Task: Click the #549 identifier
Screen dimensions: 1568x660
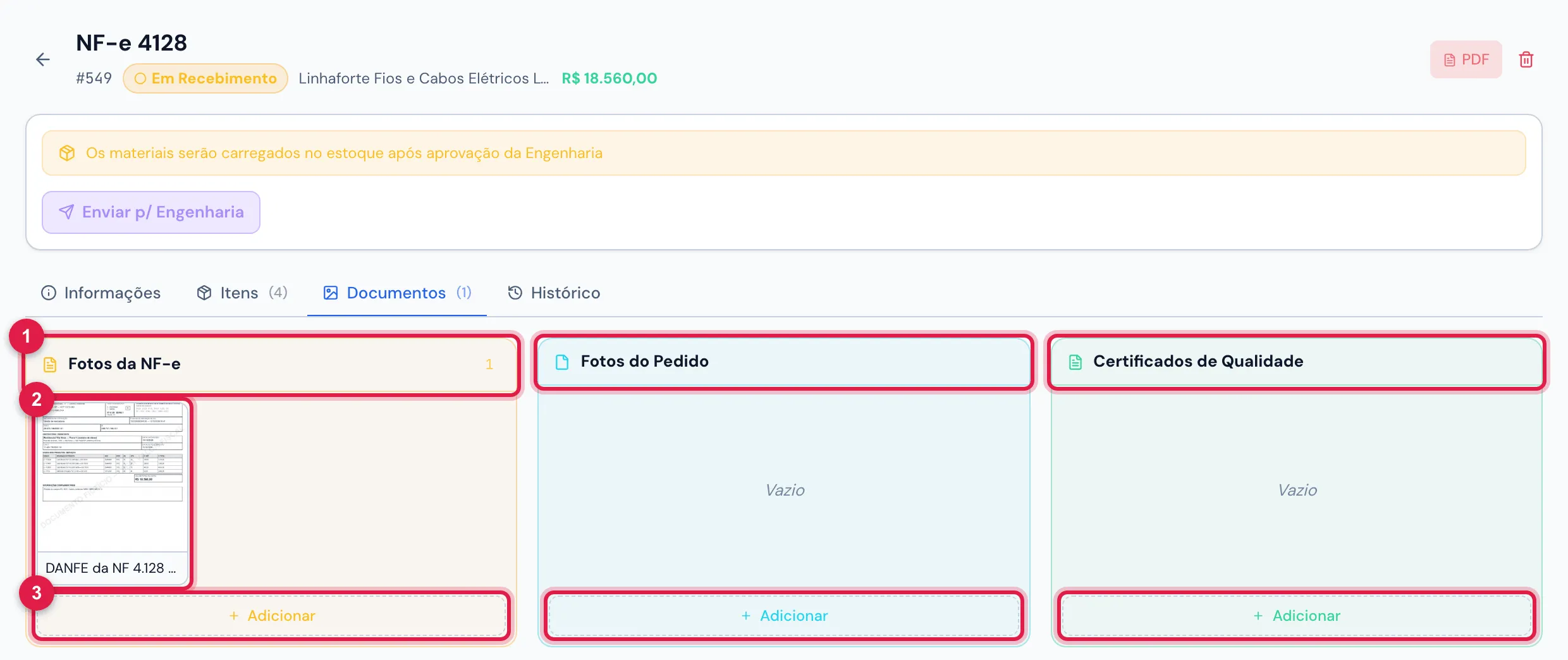Action: [94, 78]
